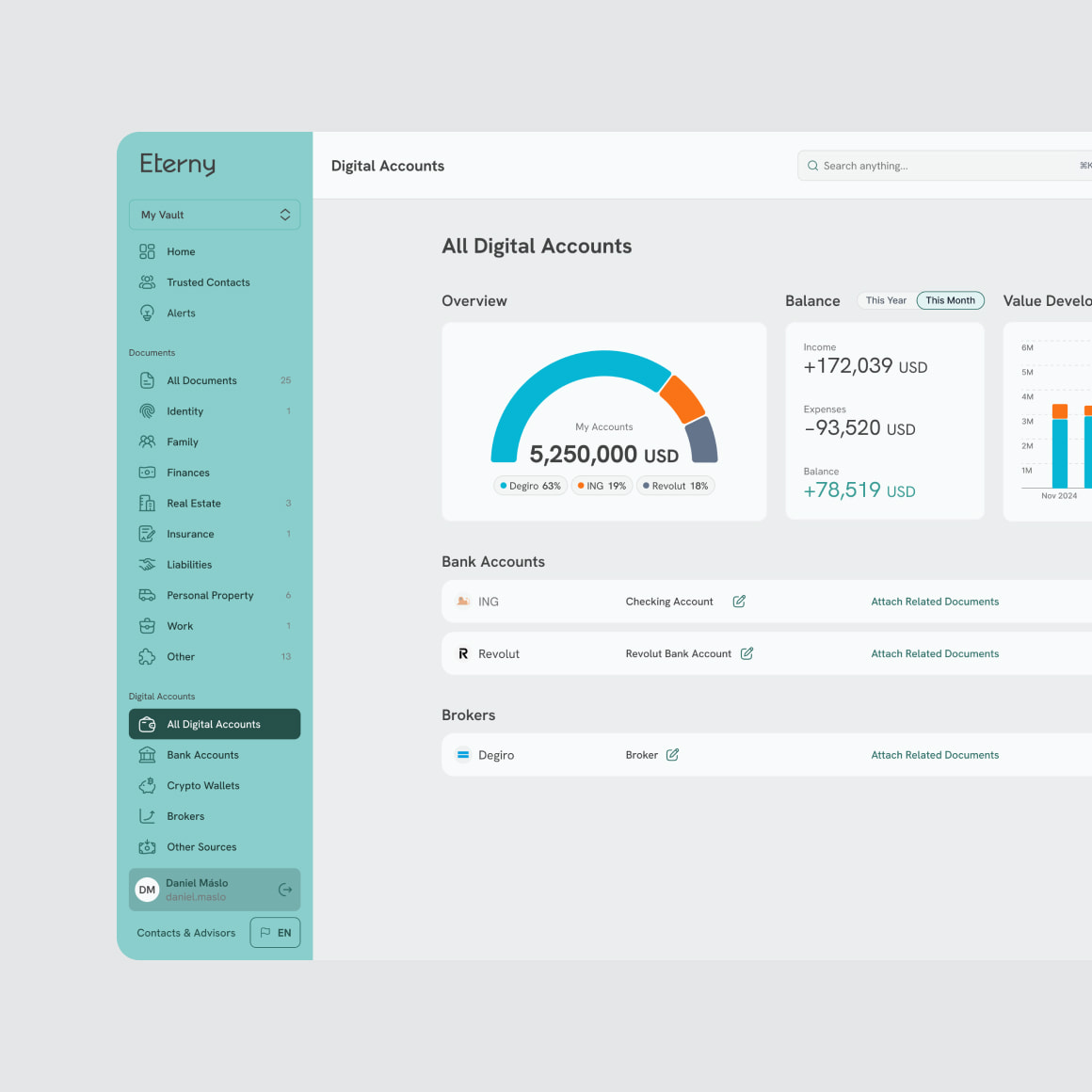Select the This Month balance toggle

tap(950, 300)
